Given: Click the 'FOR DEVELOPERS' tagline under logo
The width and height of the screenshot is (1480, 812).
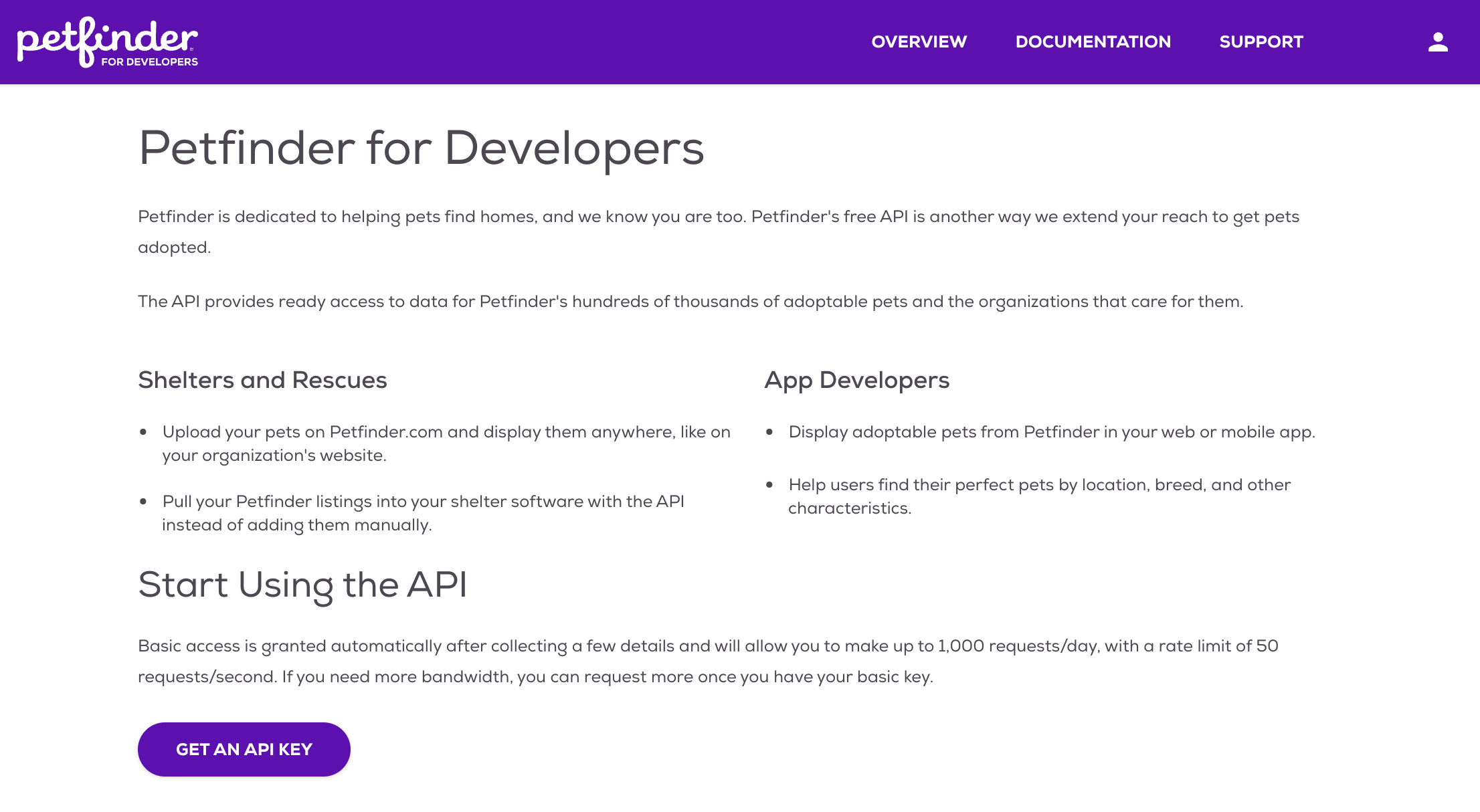Looking at the screenshot, I should (149, 62).
